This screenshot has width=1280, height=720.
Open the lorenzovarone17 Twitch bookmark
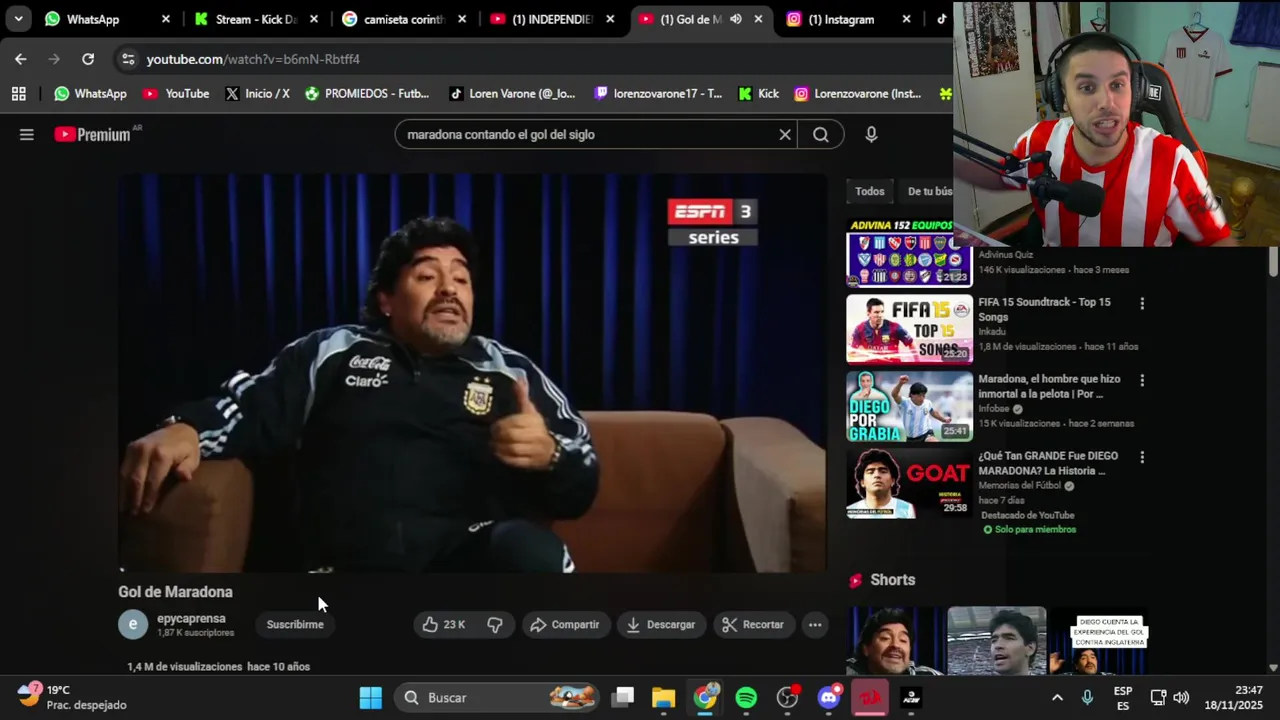click(x=658, y=93)
